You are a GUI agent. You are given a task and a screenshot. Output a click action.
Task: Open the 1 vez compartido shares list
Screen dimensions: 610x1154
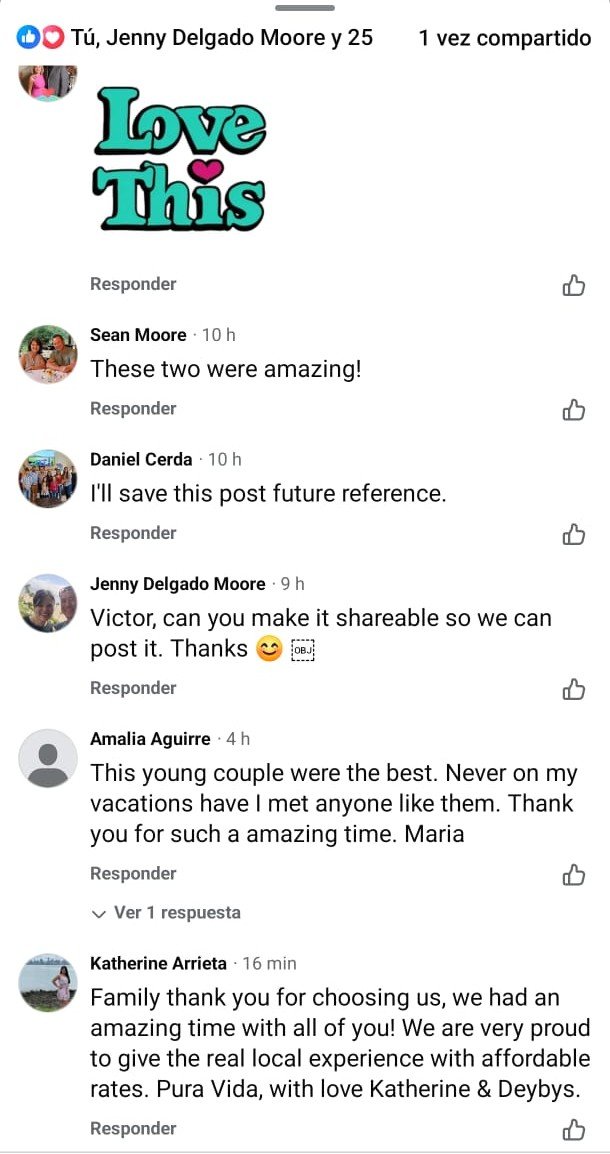click(505, 38)
